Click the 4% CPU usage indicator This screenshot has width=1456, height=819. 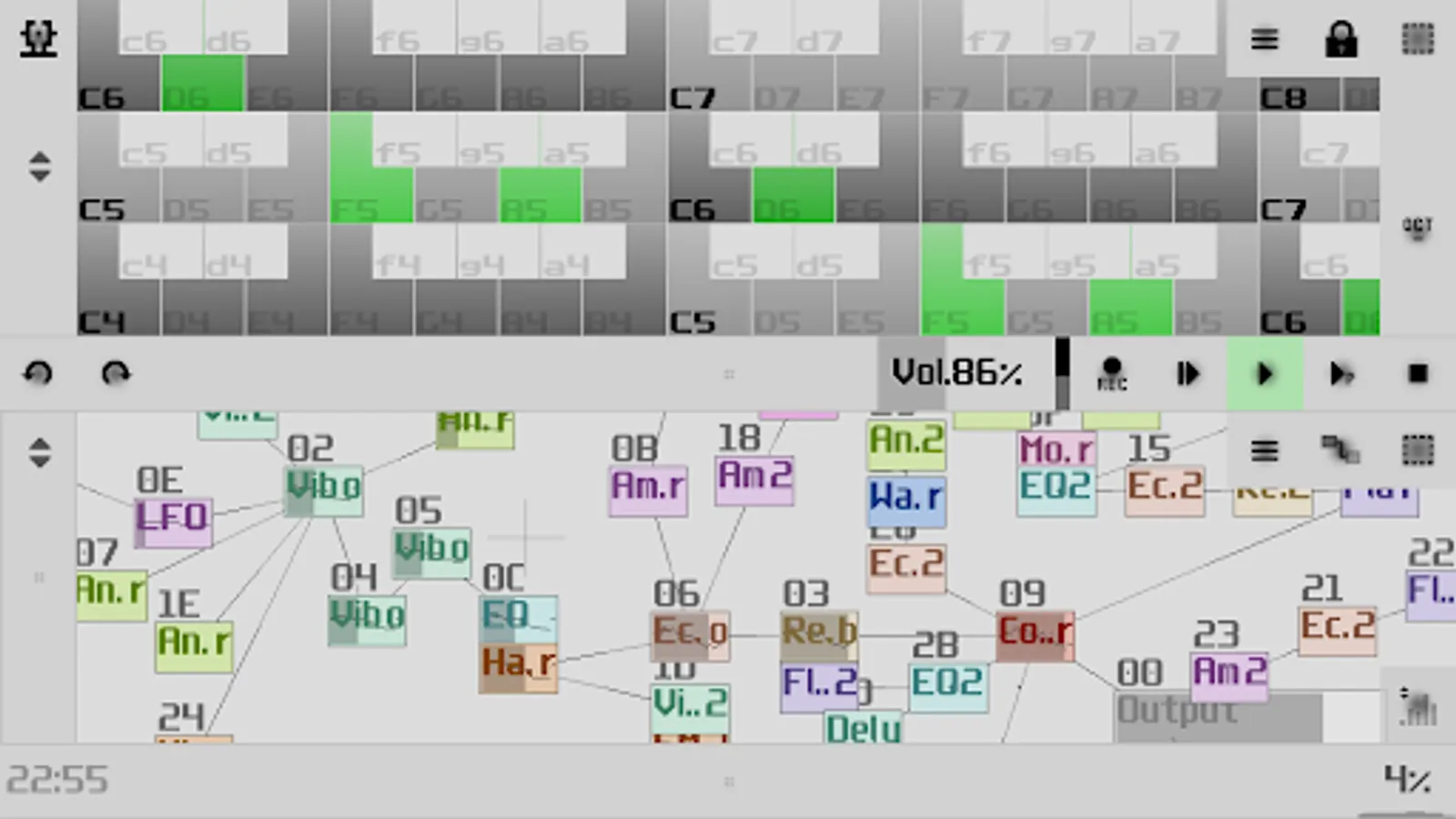(1408, 779)
